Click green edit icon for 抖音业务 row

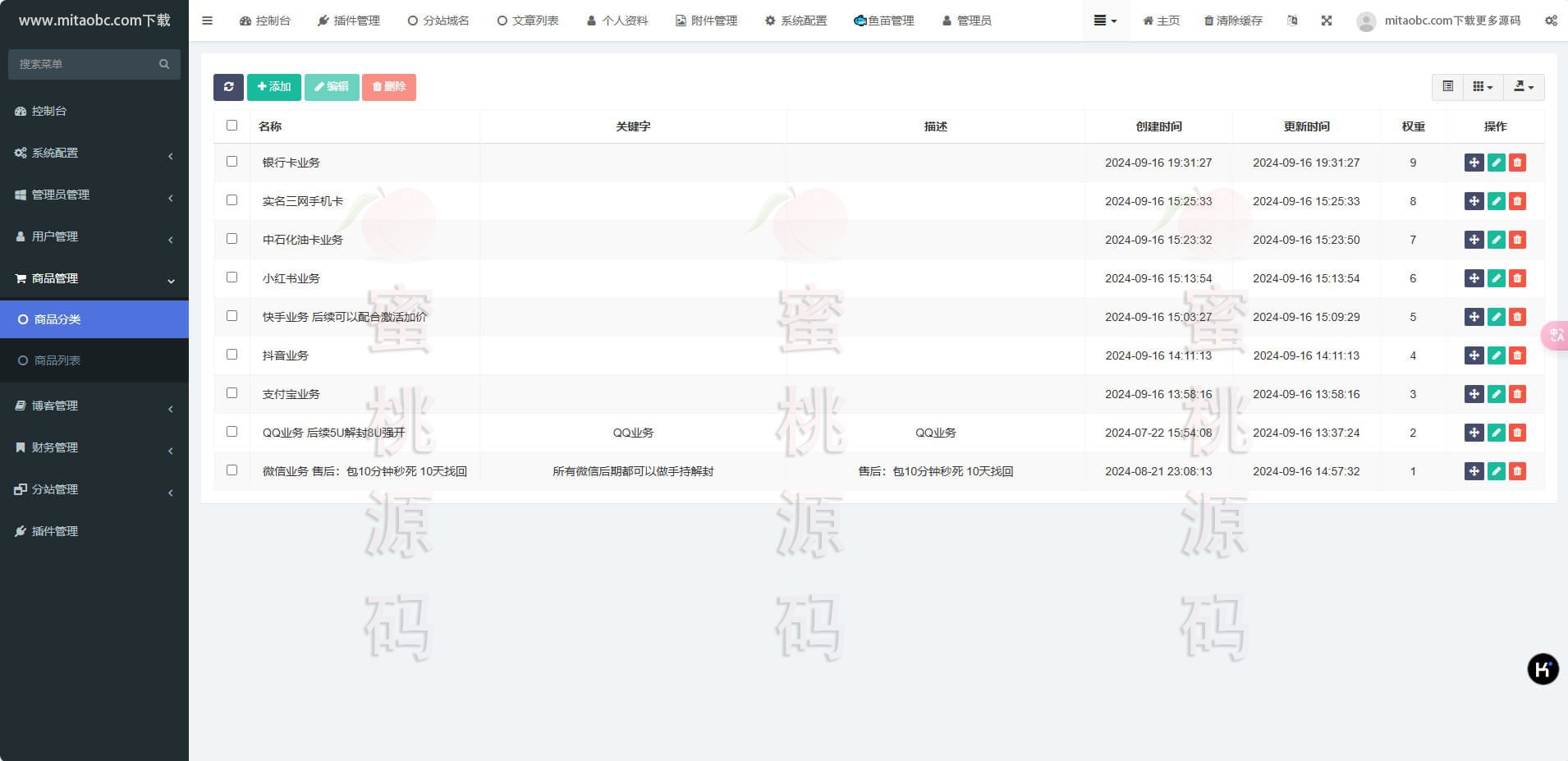click(x=1496, y=355)
